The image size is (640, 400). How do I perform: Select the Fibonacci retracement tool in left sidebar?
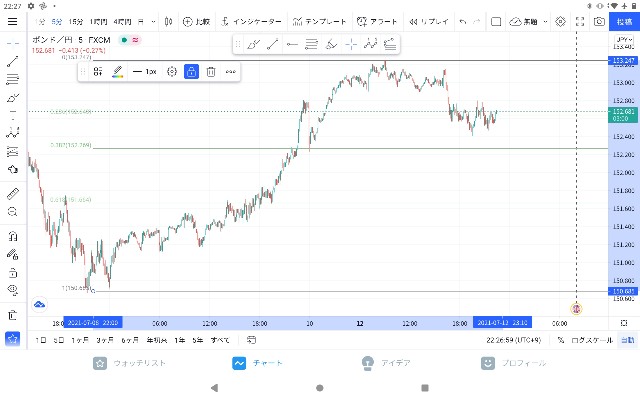(13, 79)
